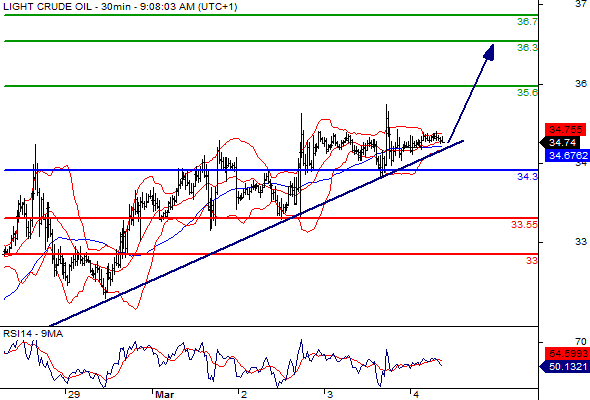
Task: Select the 36.7 resistance level label
Action: (527, 22)
